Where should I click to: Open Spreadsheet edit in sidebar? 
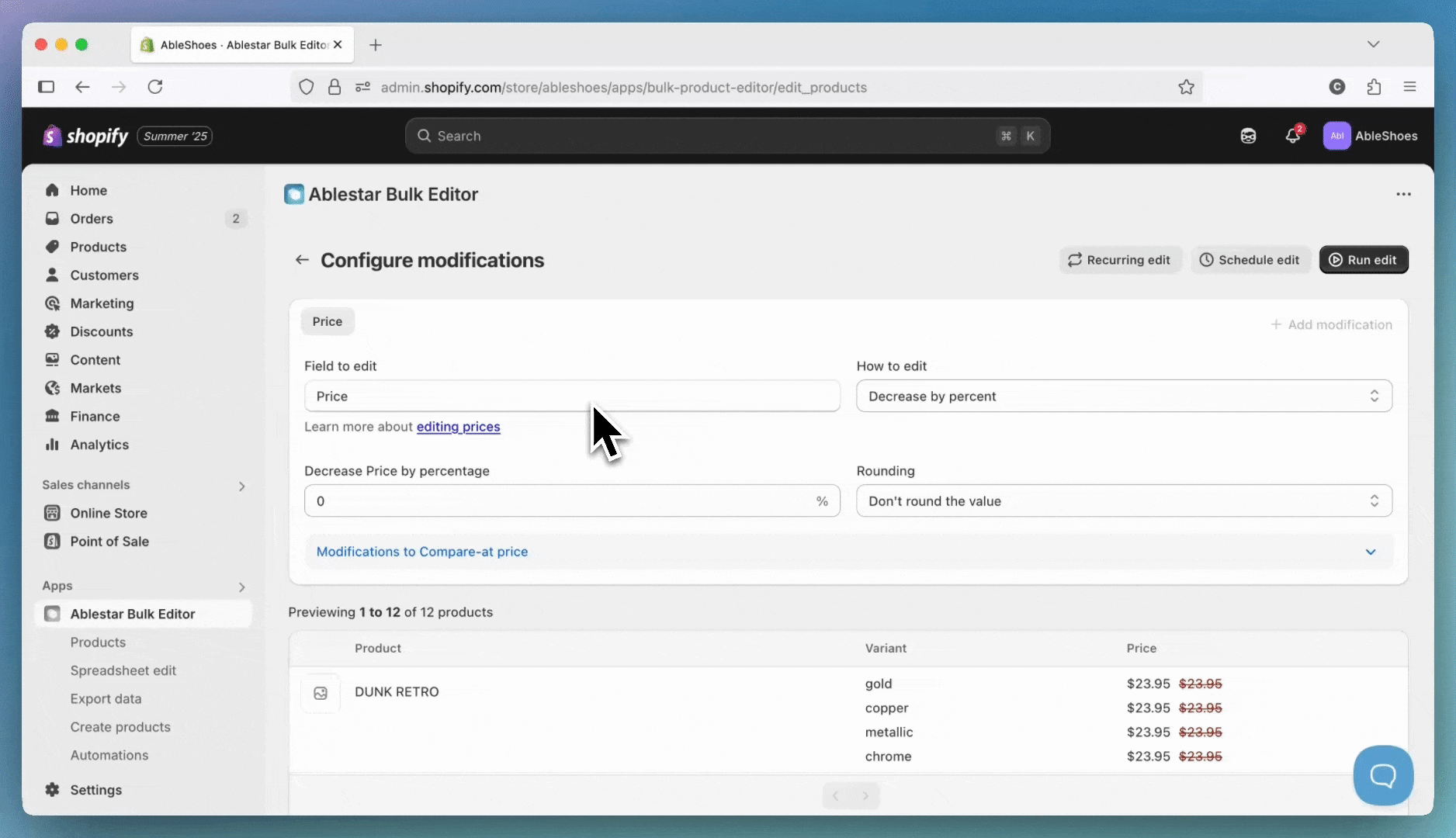(123, 670)
